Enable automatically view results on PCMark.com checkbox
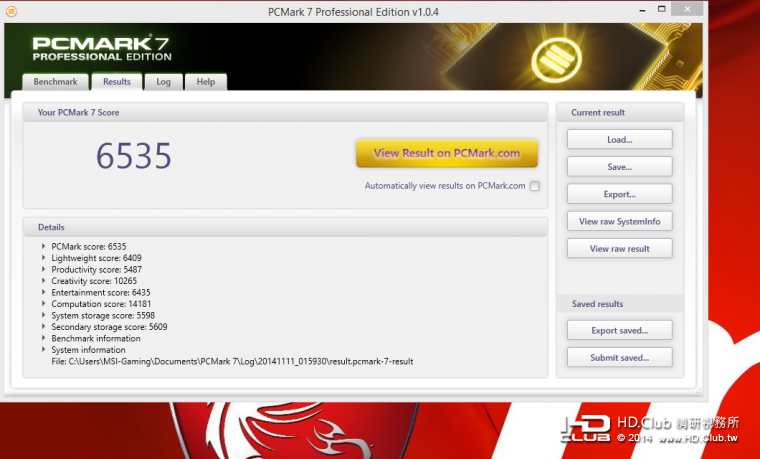The image size is (760, 459). click(x=534, y=186)
